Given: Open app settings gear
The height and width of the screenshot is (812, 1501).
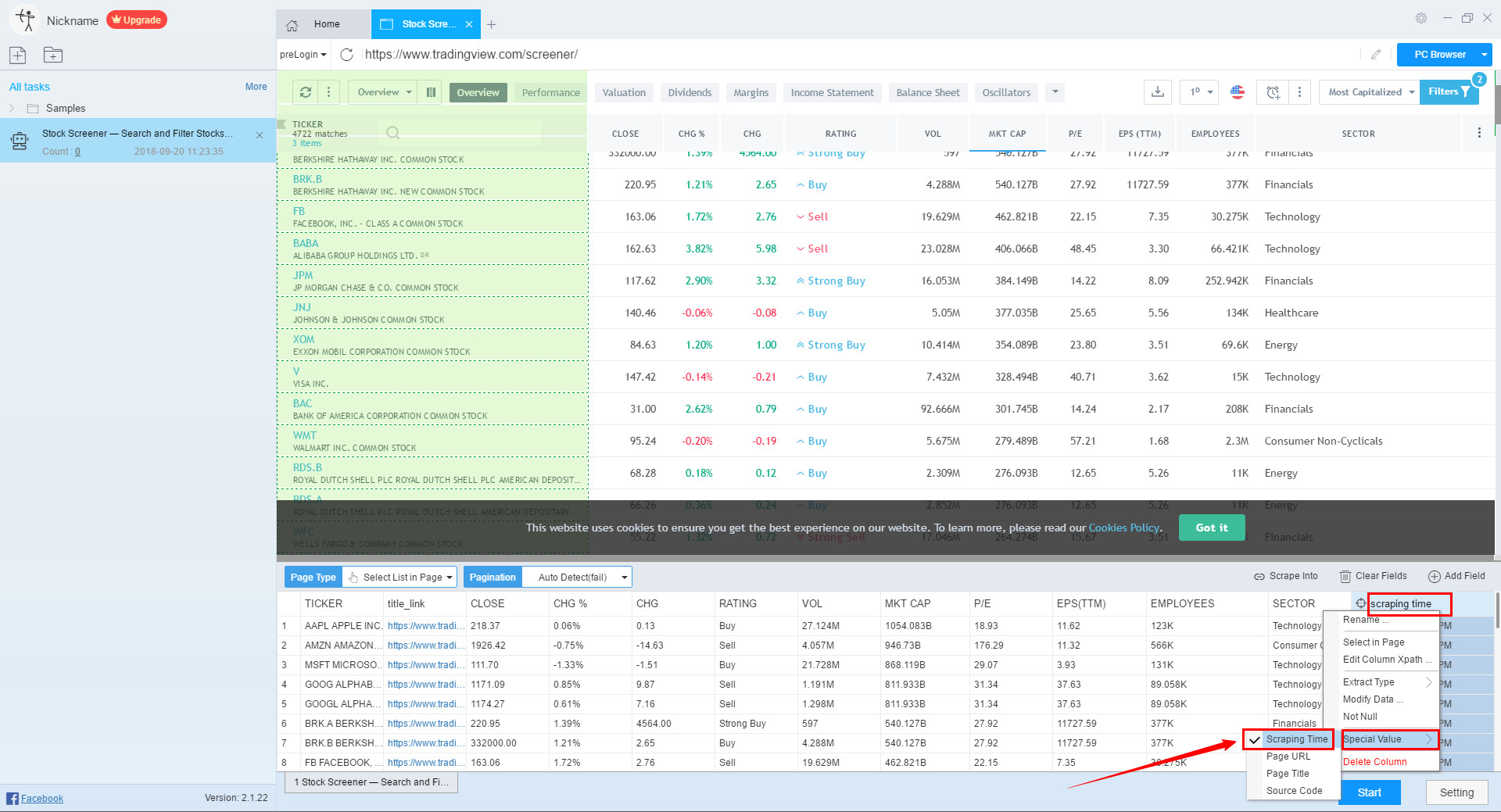Looking at the screenshot, I should pos(1421,17).
